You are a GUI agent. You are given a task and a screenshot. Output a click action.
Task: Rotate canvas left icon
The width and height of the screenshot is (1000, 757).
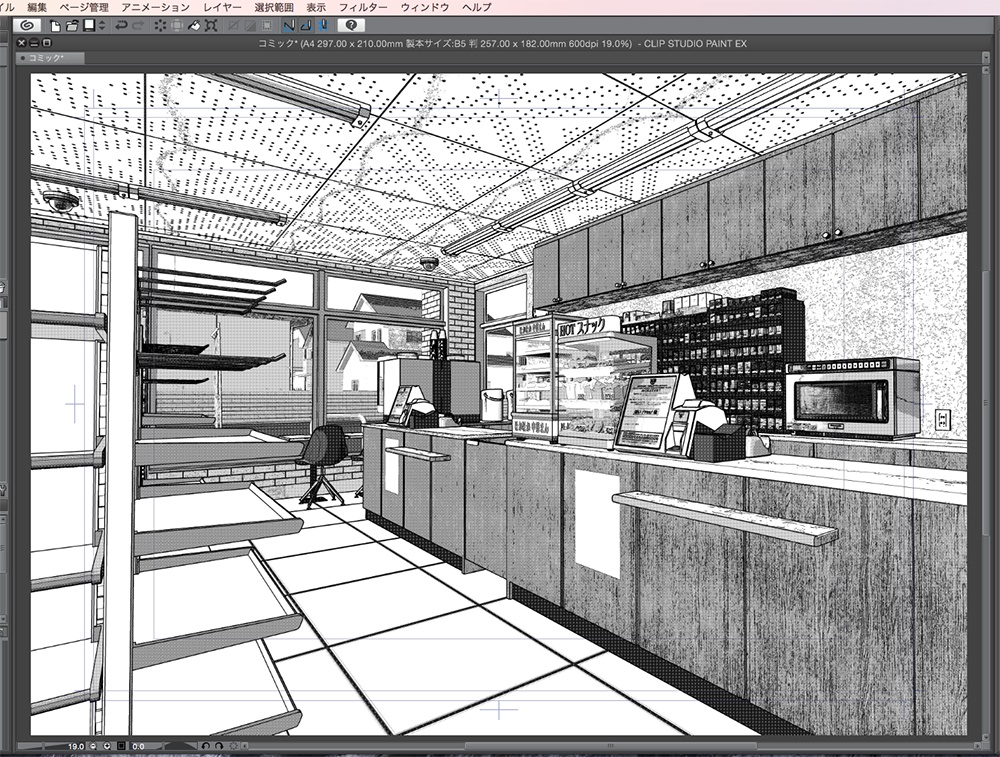pos(205,746)
